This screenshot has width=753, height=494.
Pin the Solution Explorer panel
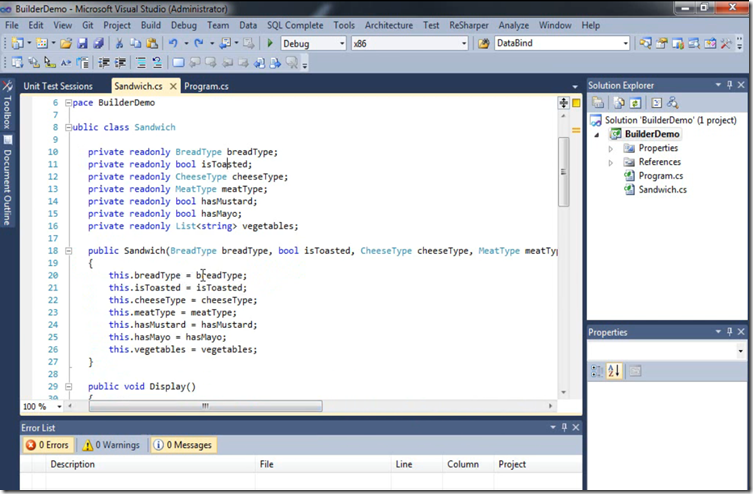point(729,85)
